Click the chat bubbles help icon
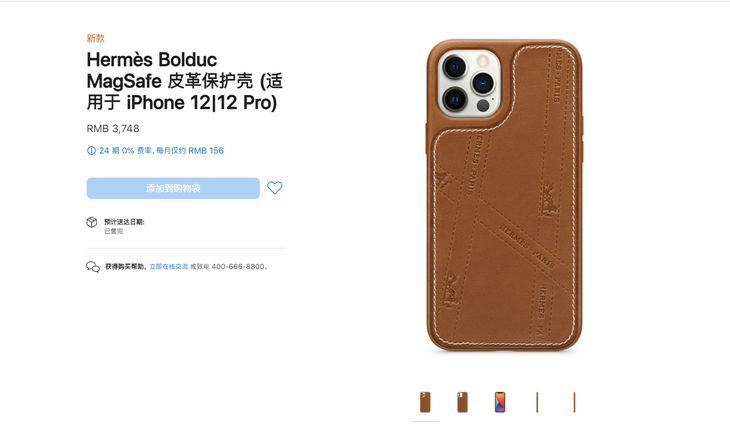730x443 pixels. tap(93, 267)
